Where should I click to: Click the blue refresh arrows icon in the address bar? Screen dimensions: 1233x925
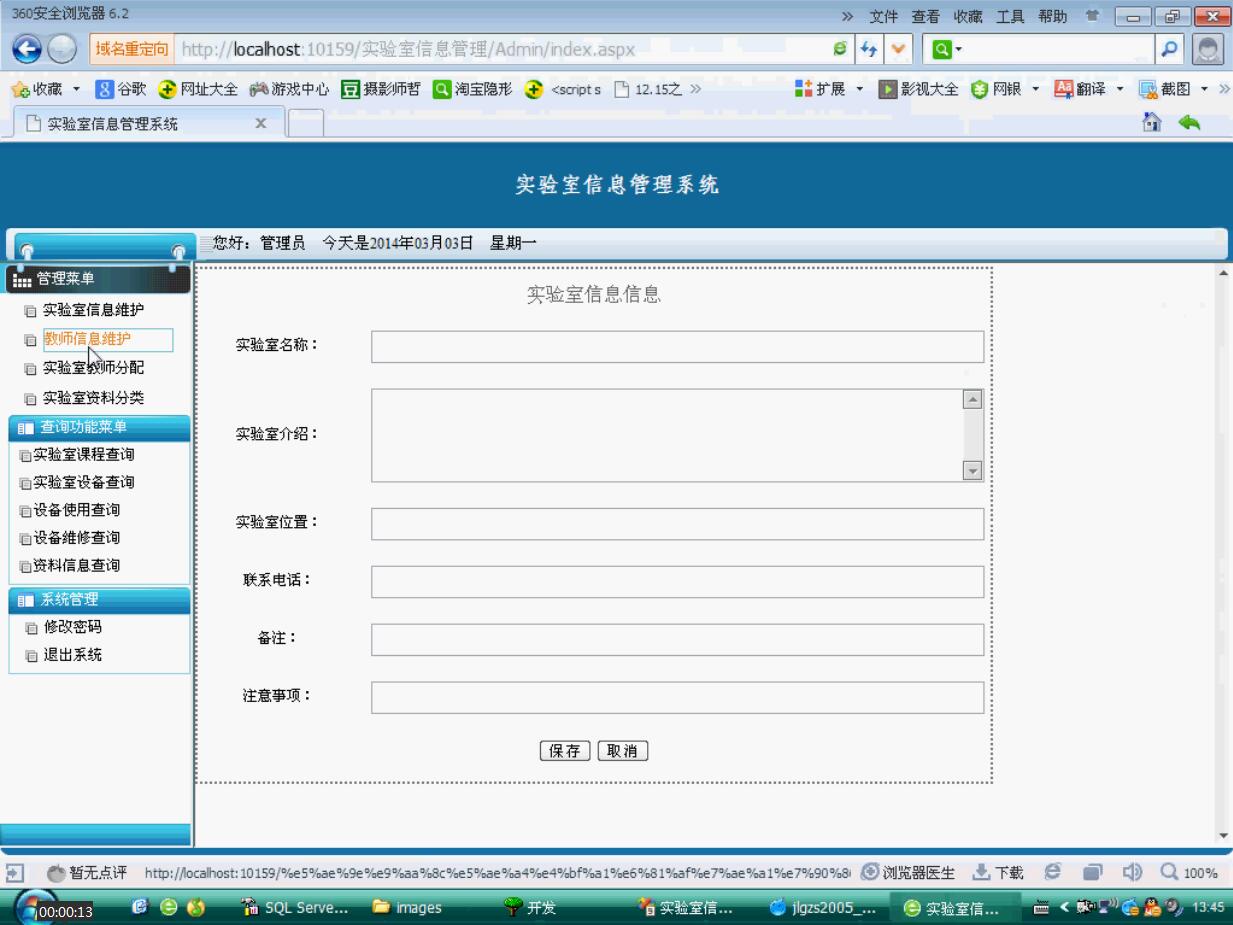(870, 48)
